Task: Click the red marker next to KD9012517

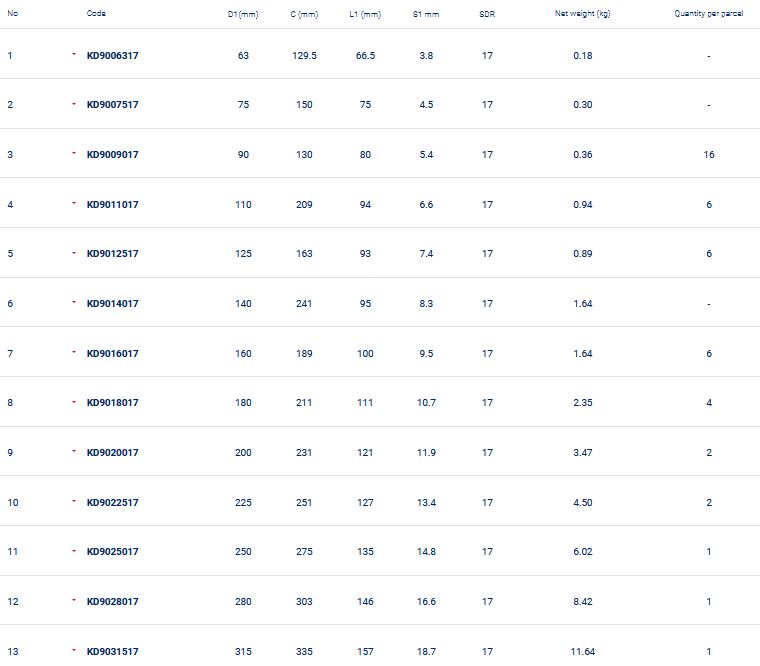Action: click(x=74, y=253)
